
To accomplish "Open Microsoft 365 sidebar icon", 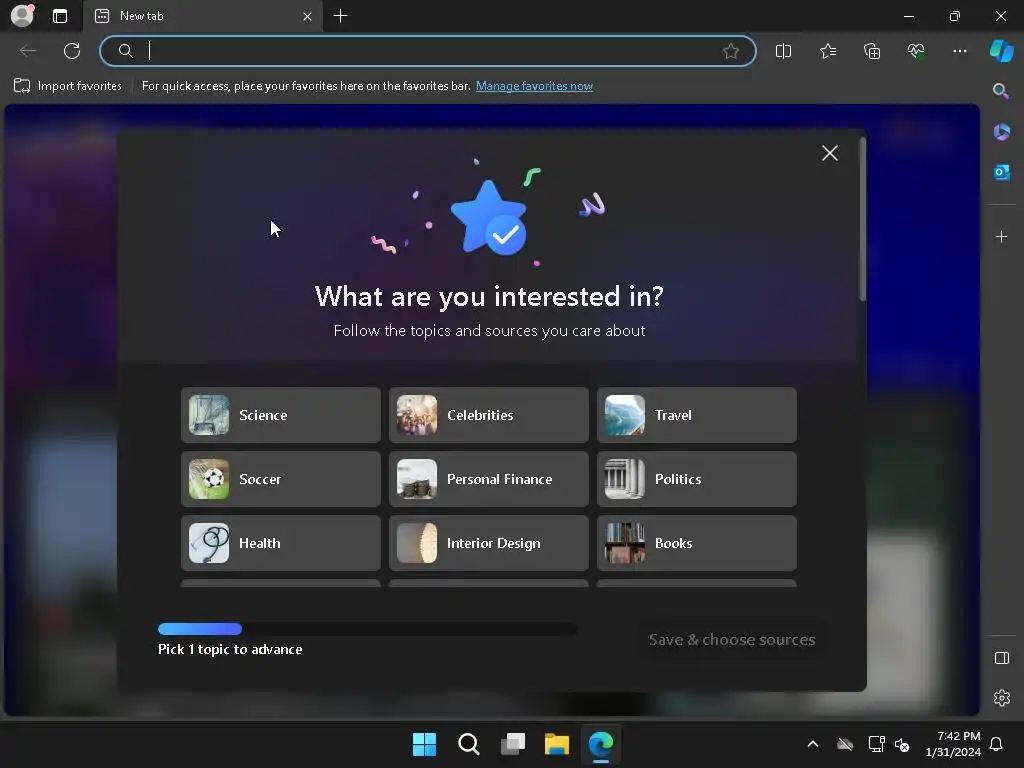I will pos(1001,132).
